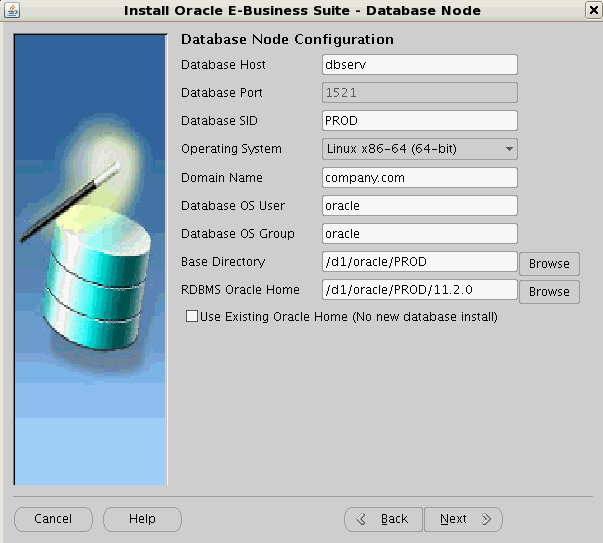Click the Database SID label
This screenshot has width=603, height=543.
[x=219, y=121]
